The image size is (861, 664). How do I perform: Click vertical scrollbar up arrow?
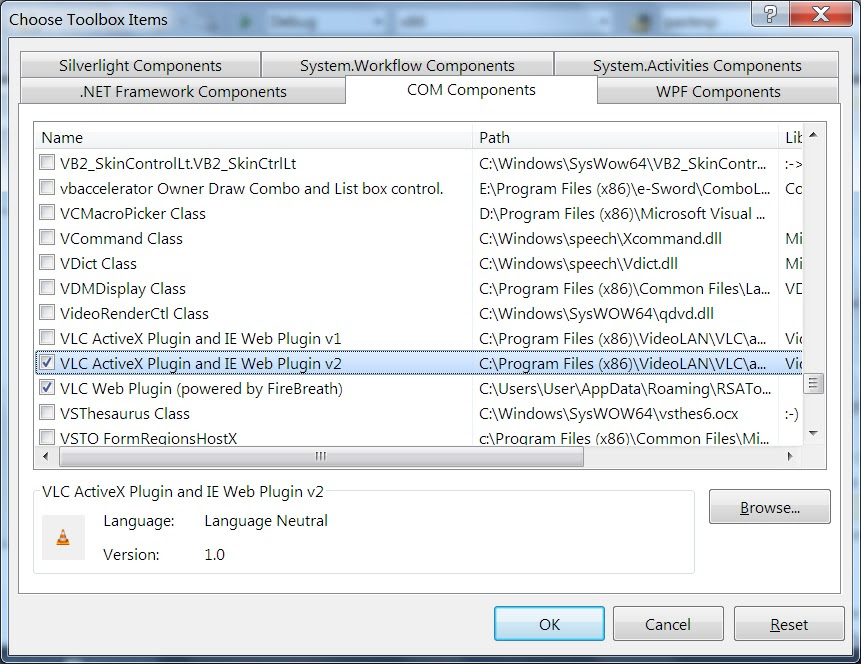pyautogui.click(x=813, y=135)
